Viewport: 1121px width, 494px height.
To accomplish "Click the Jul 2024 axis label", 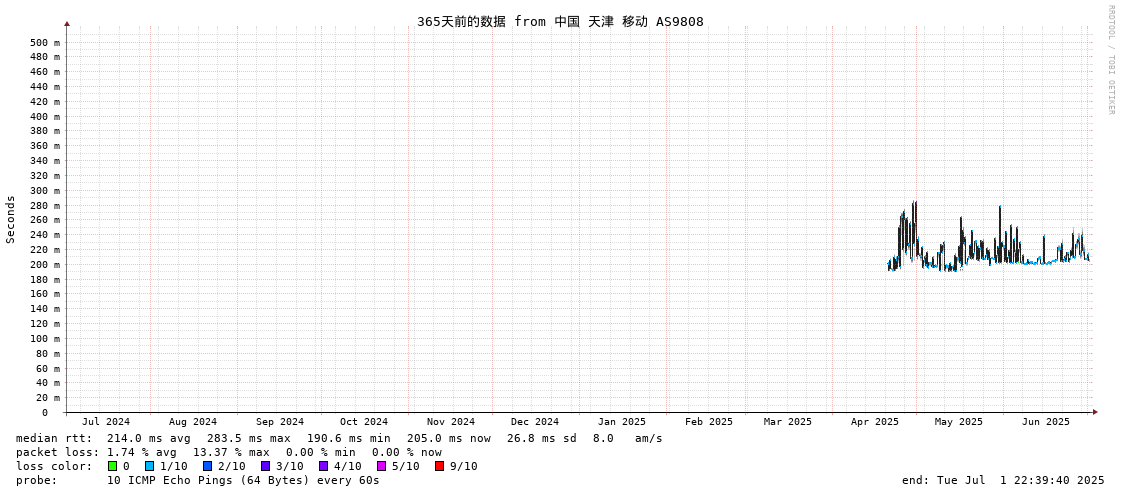I will [107, 422].
